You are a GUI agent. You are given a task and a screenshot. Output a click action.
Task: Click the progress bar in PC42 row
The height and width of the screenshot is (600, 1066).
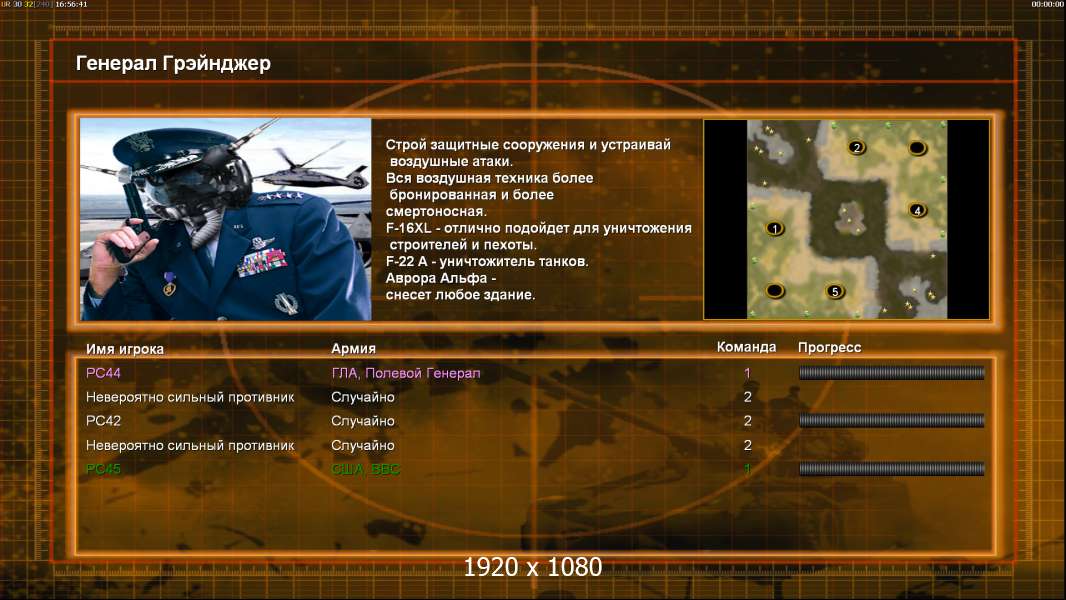891,421
